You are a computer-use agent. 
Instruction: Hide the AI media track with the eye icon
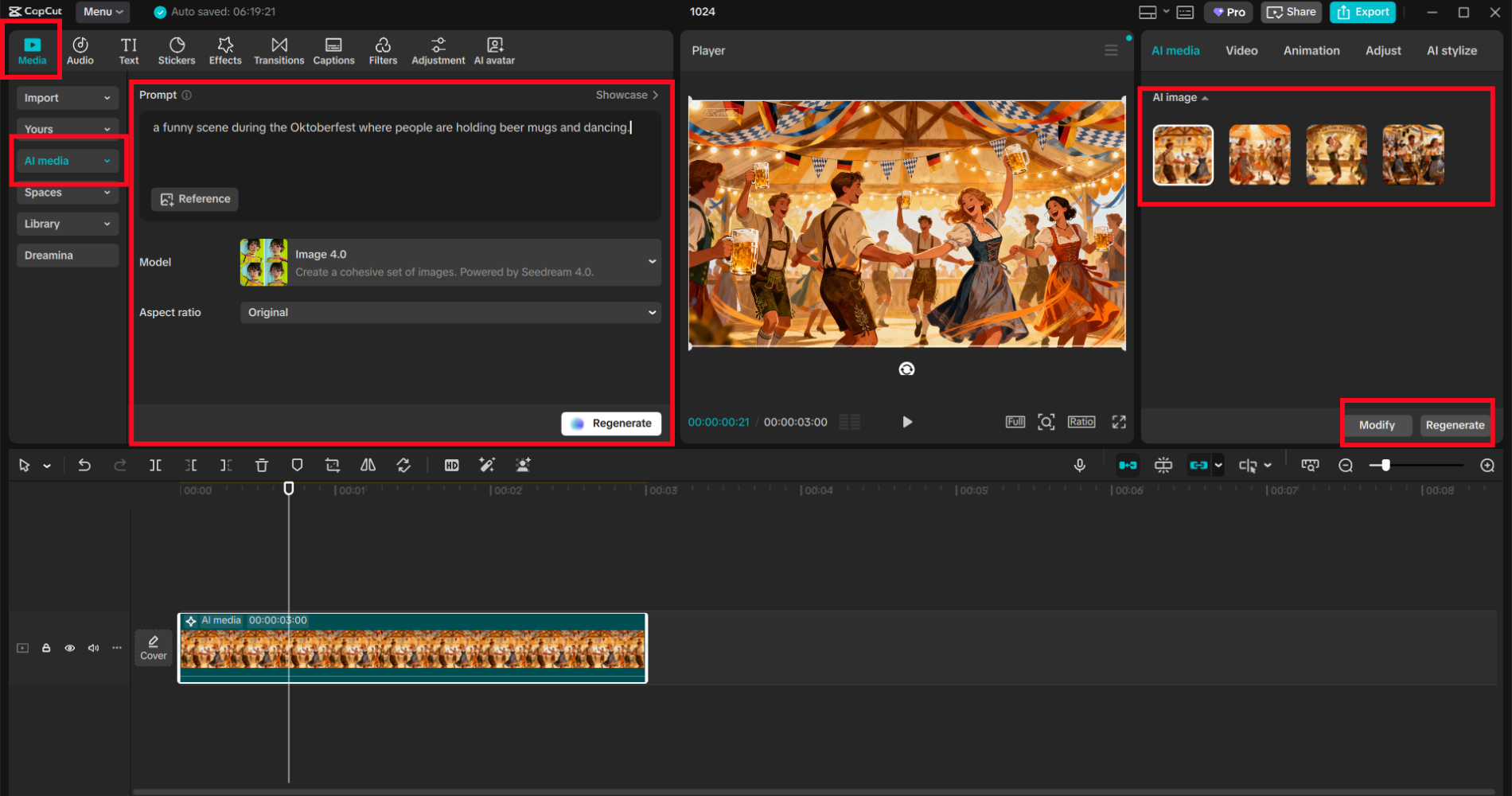[70, 648]
